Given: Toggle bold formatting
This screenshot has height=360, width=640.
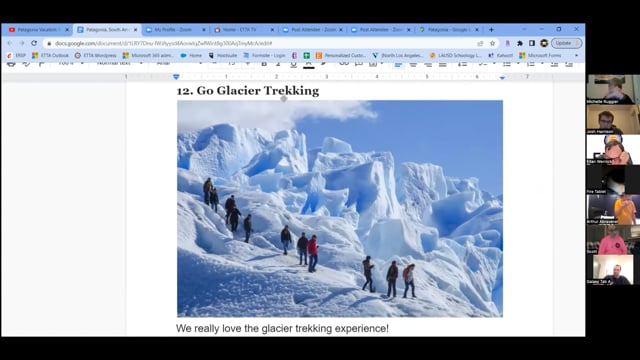Looking at the screenshot, I should pos(264,64).
